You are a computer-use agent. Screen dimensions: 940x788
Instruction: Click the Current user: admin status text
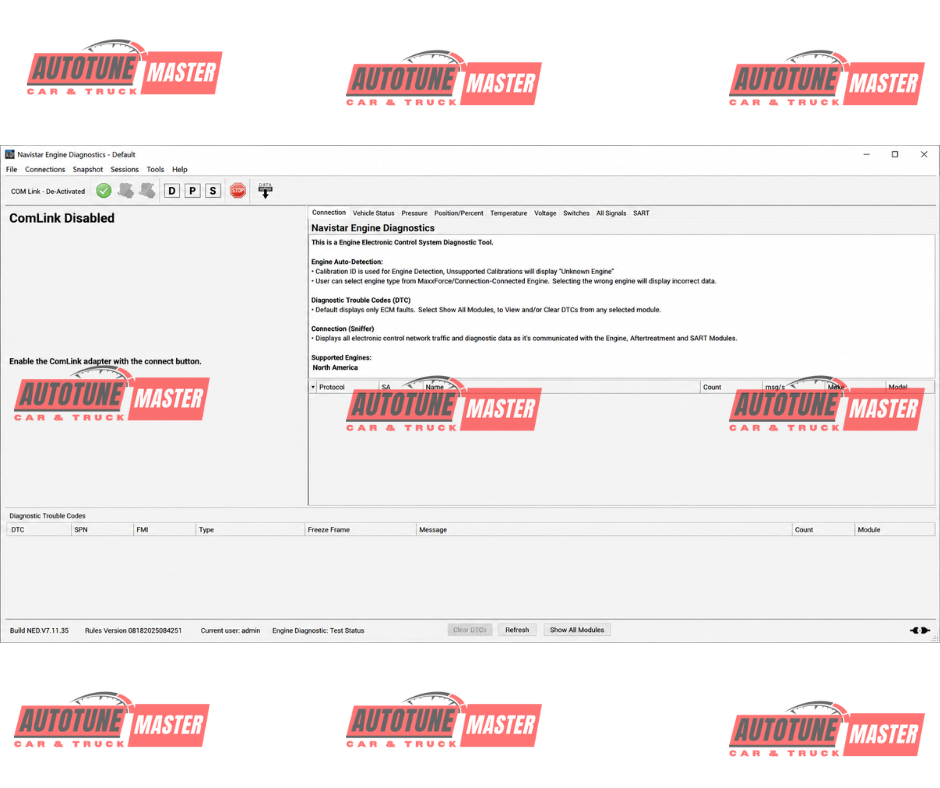230,630
